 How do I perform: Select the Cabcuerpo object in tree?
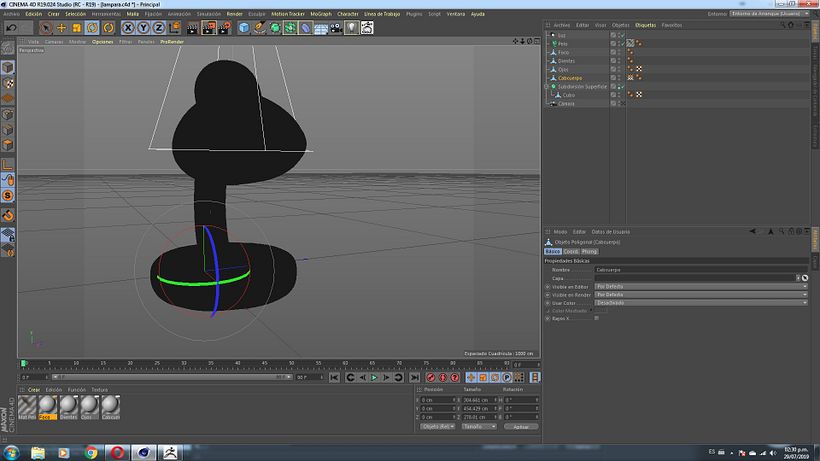(x=570, y=78)
